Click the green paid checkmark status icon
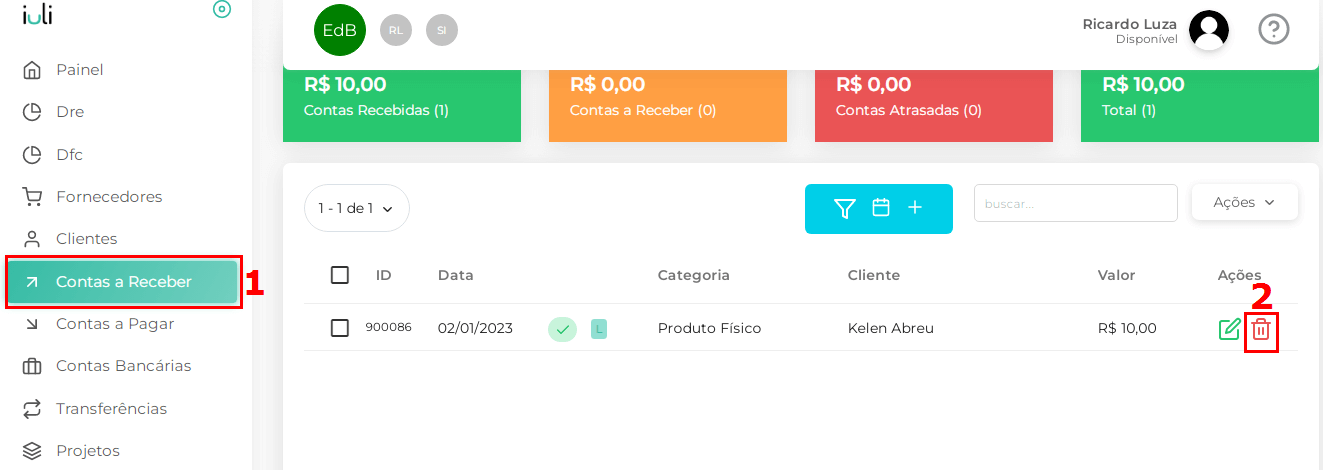The image size is (1323, 470). pos(562,328)
